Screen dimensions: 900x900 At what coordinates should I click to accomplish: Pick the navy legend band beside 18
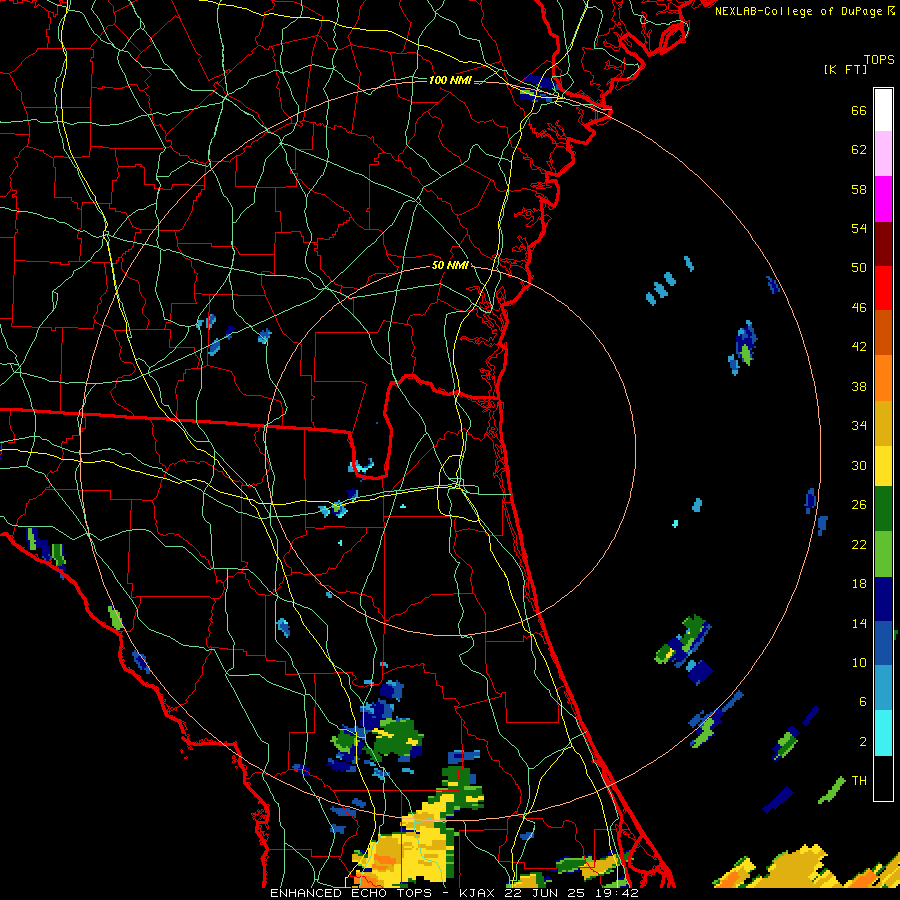883,599
